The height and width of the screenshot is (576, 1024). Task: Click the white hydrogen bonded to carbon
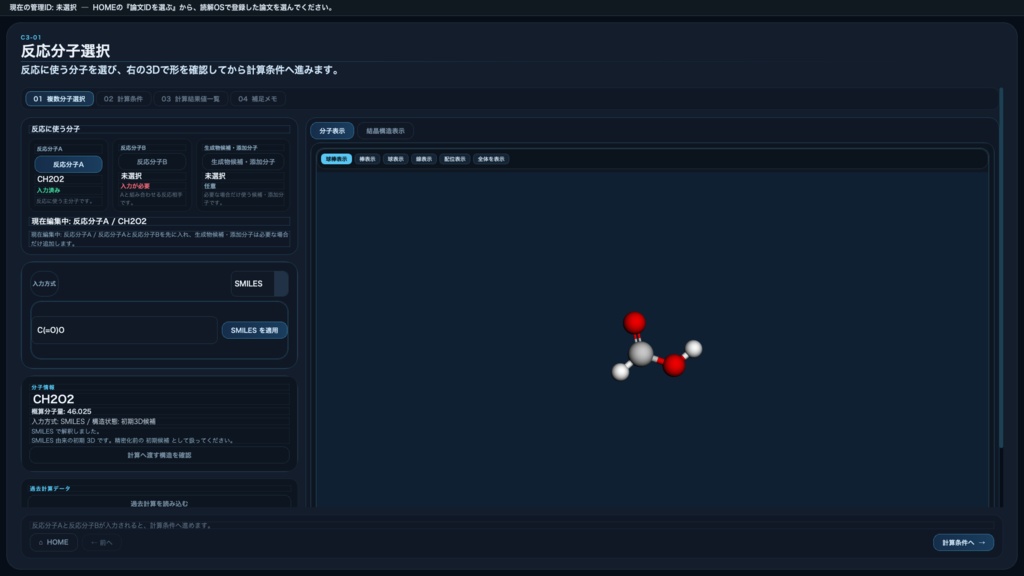point(620,372)
